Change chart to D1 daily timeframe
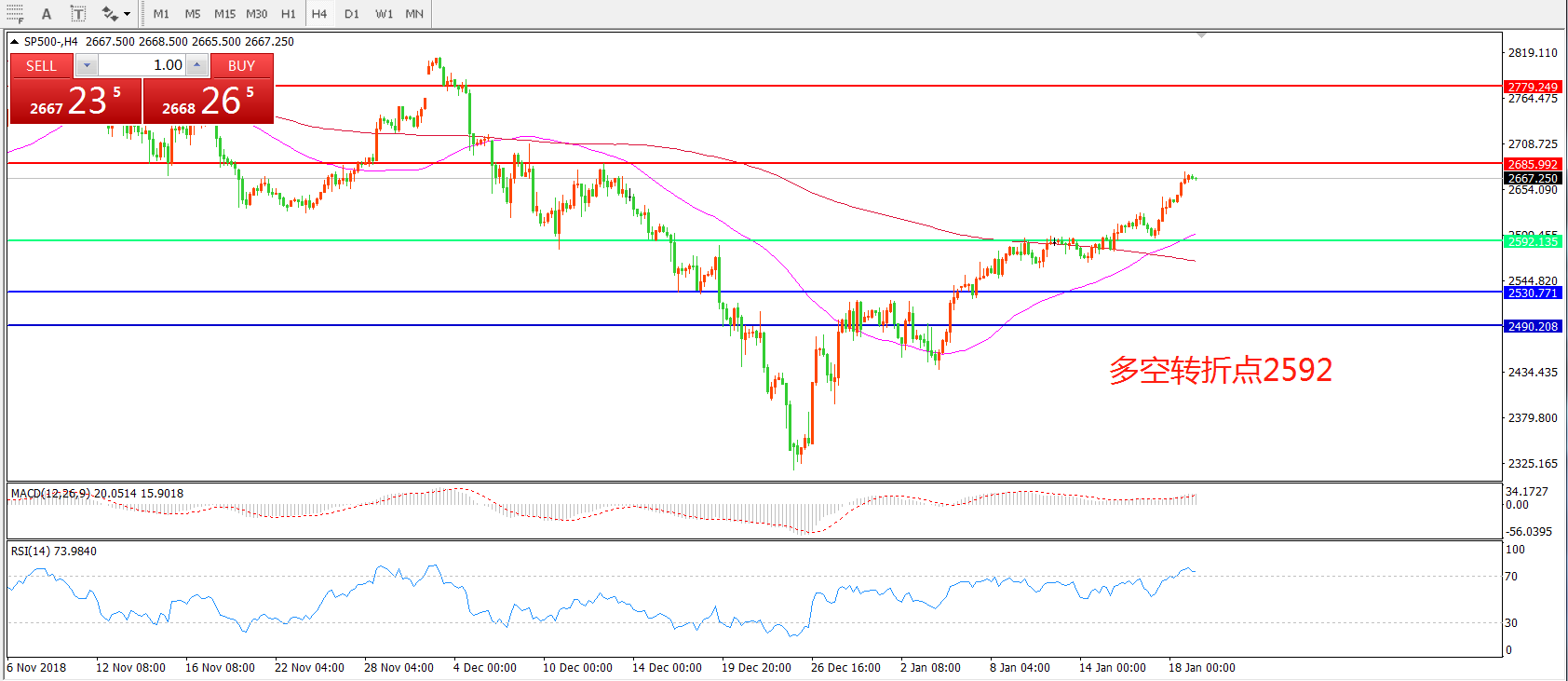The image size is (1568, 681). (x=351, y=14)
